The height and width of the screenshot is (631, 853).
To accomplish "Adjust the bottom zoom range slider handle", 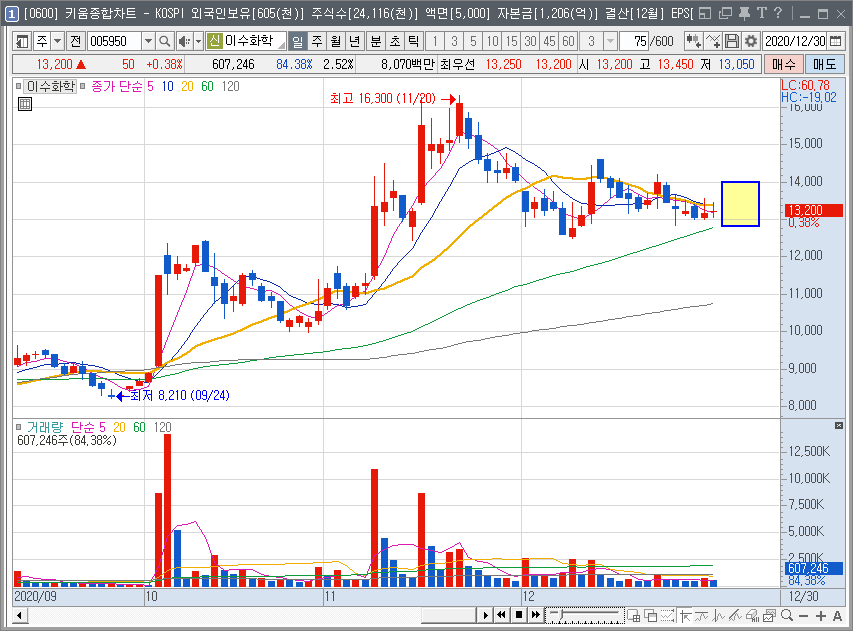I will [x=561, y=614].
